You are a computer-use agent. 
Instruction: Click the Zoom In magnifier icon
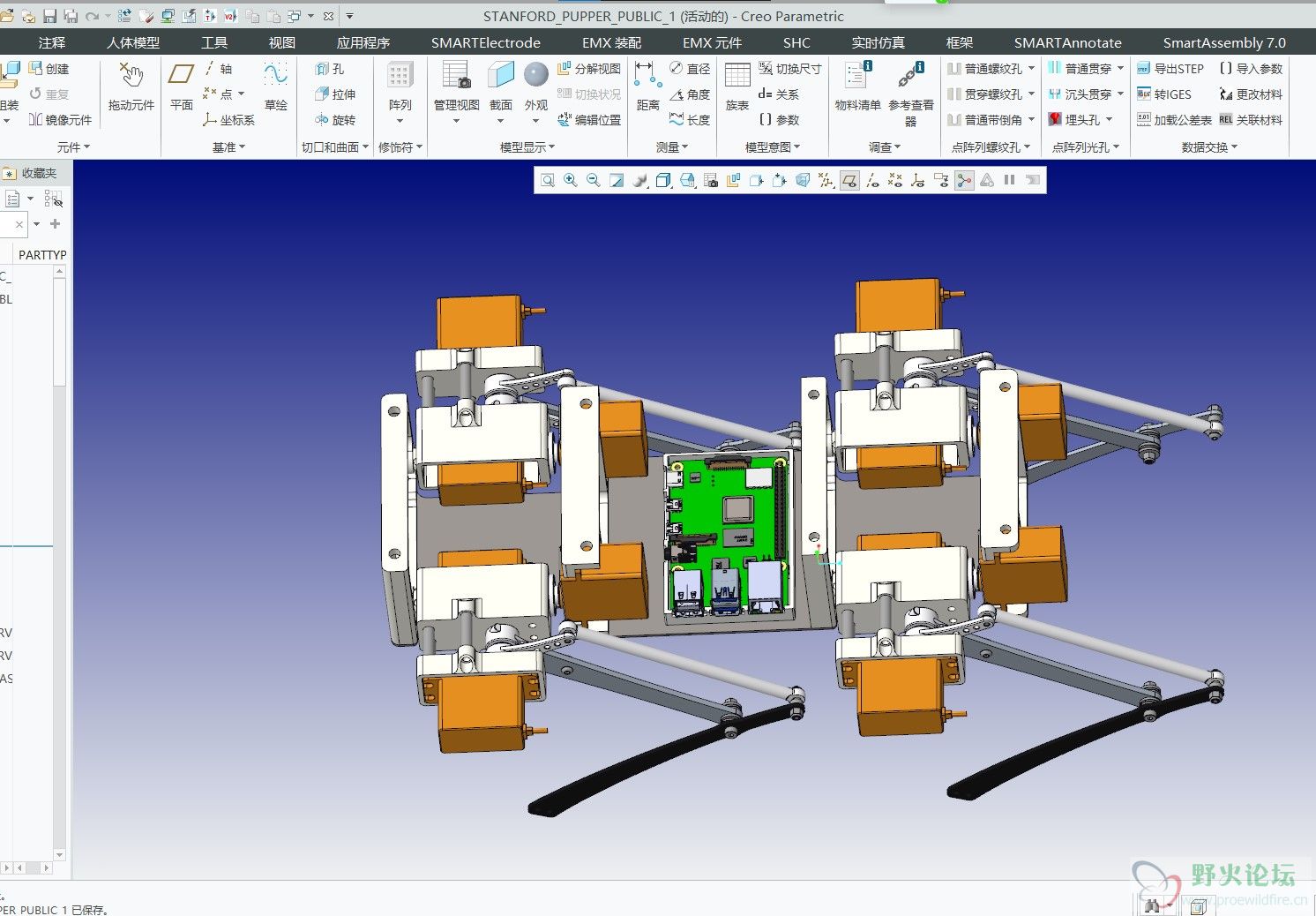571,180
